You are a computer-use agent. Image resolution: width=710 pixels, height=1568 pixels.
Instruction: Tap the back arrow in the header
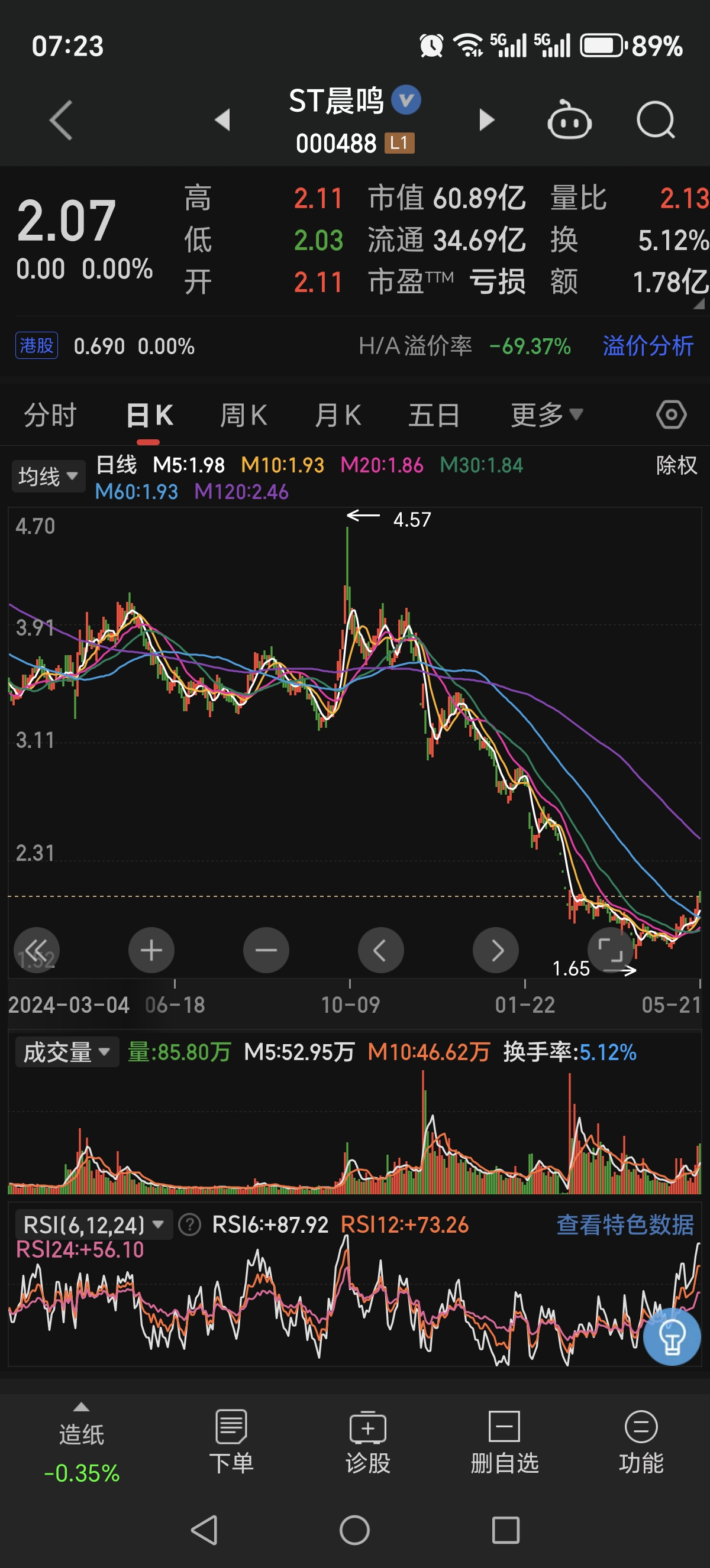pyautogui.click(x=61, y=120)
